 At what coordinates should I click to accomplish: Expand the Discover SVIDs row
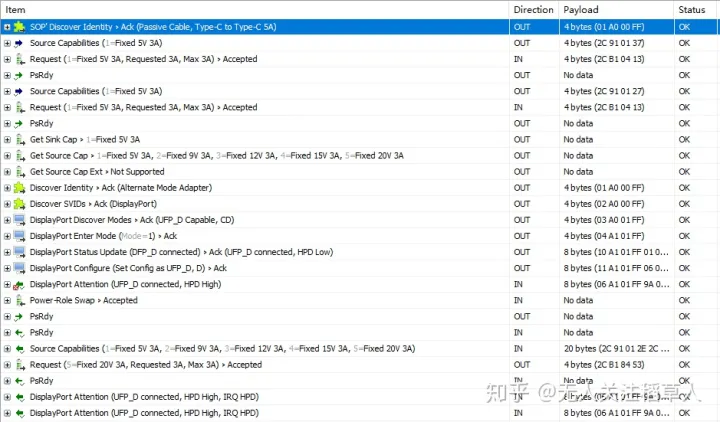coord(7,204)
